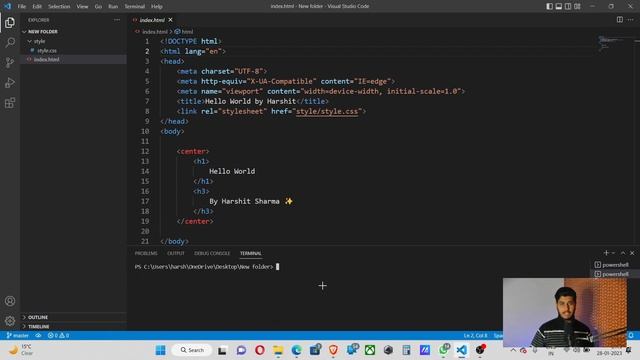Open Microsoft Edge from the taskbar

coord(297,350)
